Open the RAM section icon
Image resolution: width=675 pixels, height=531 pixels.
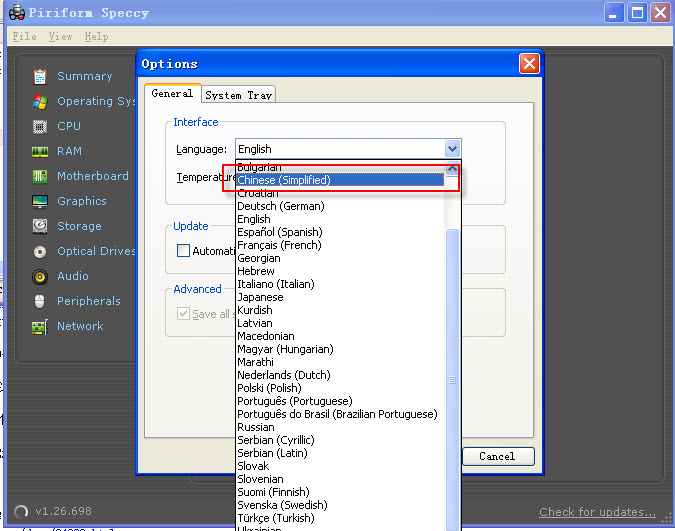tap(40, 151)
